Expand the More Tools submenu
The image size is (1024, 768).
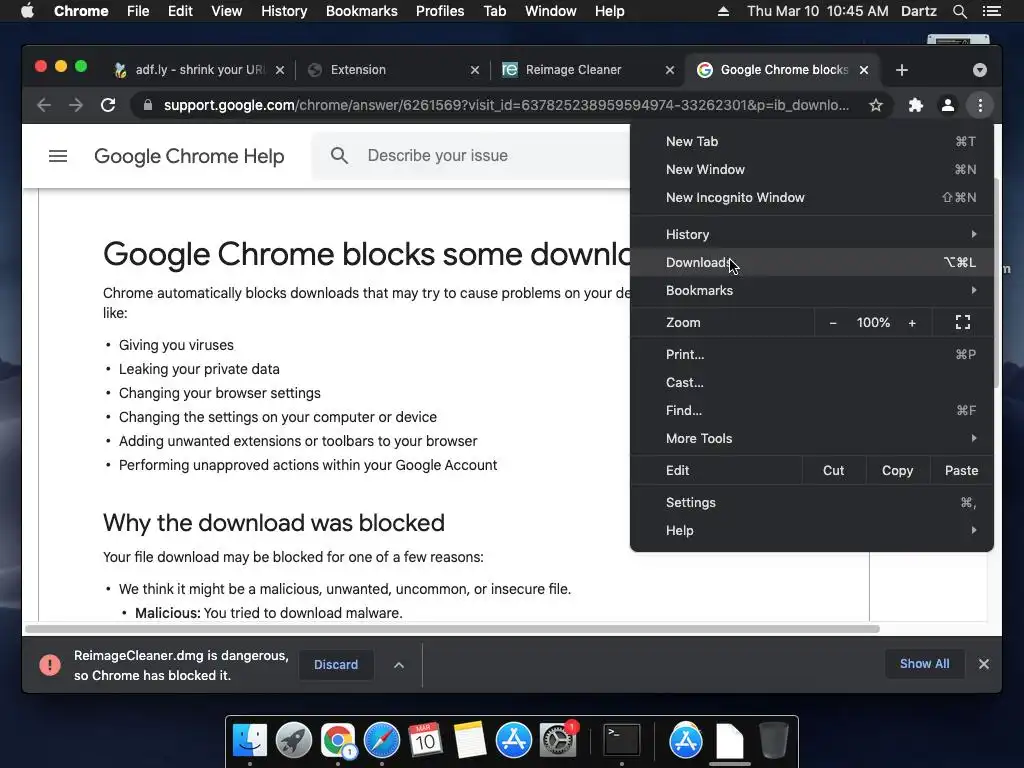tap(812, 439)
